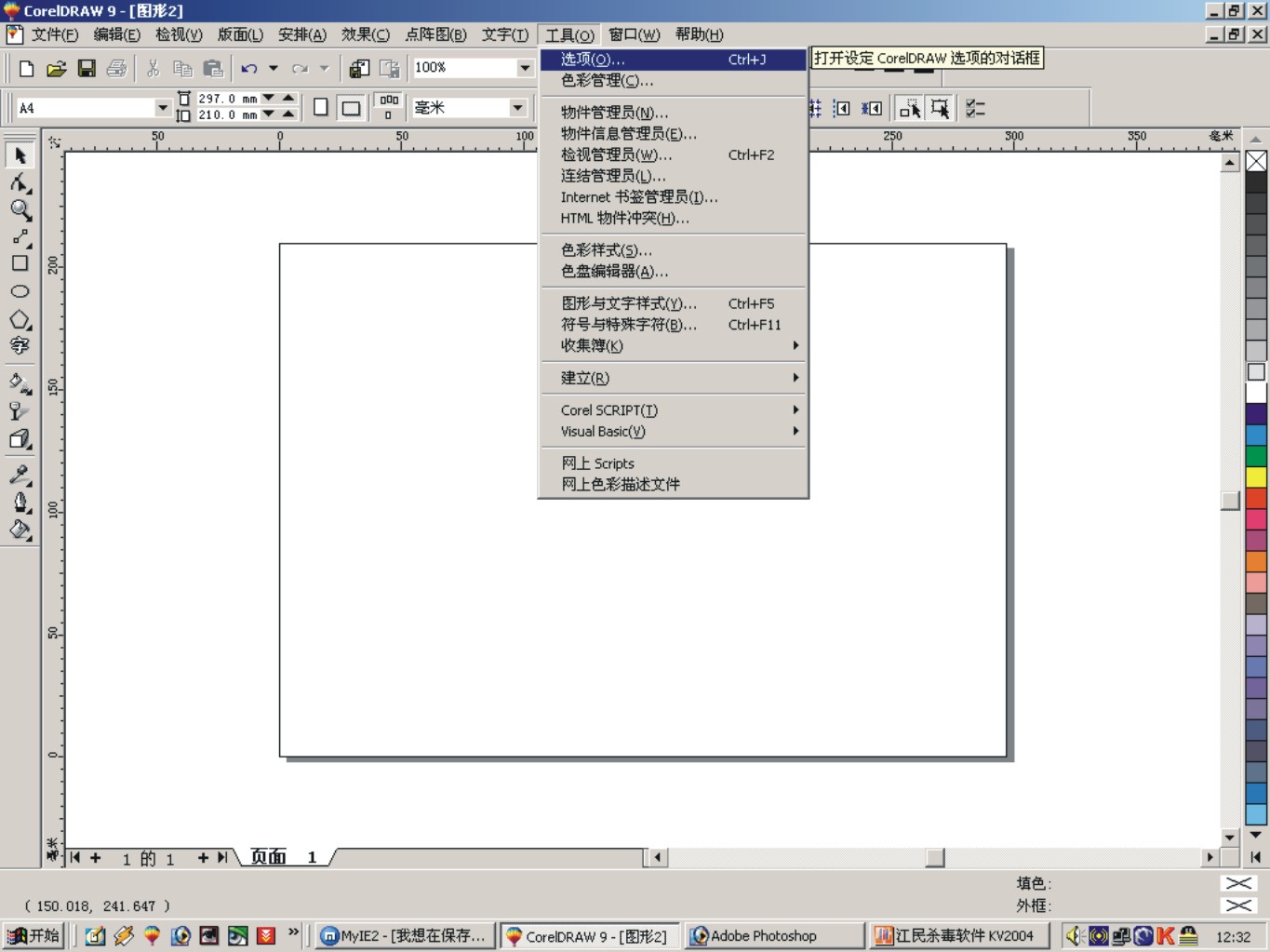1270x952 pixels.
Task: Expand the 建立(R) submenu
Action: (673, 378)
